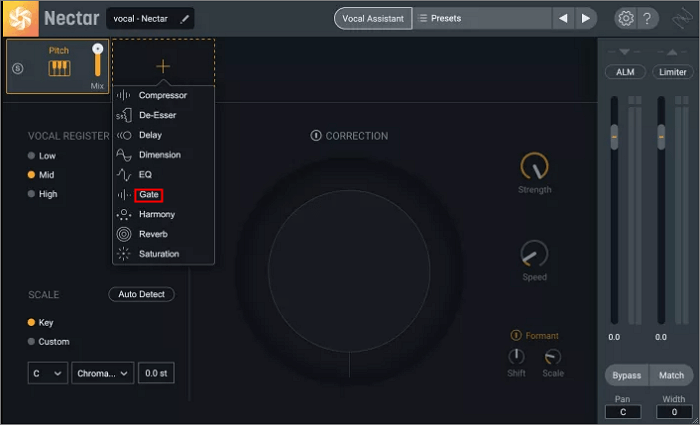Expand the Chromatic scale dropdown
Viewport: 700px width, 425px height.
point(102,373)
